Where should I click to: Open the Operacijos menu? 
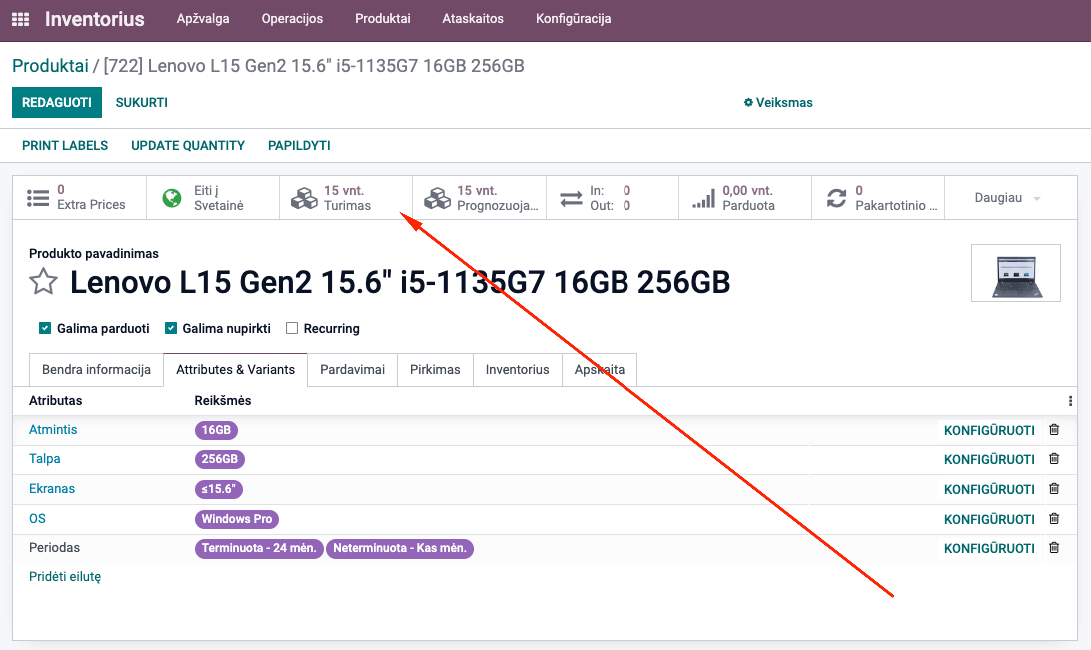(x=292, y=19)
